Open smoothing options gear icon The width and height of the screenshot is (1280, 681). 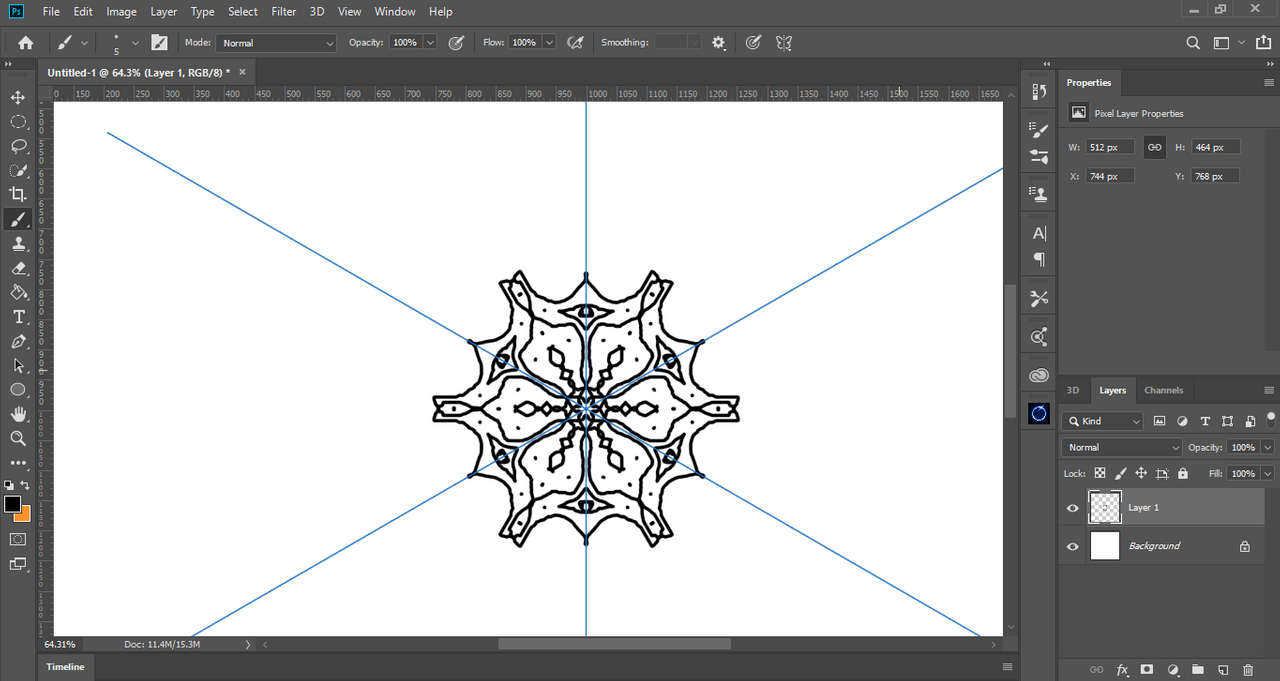click(718, 43)
